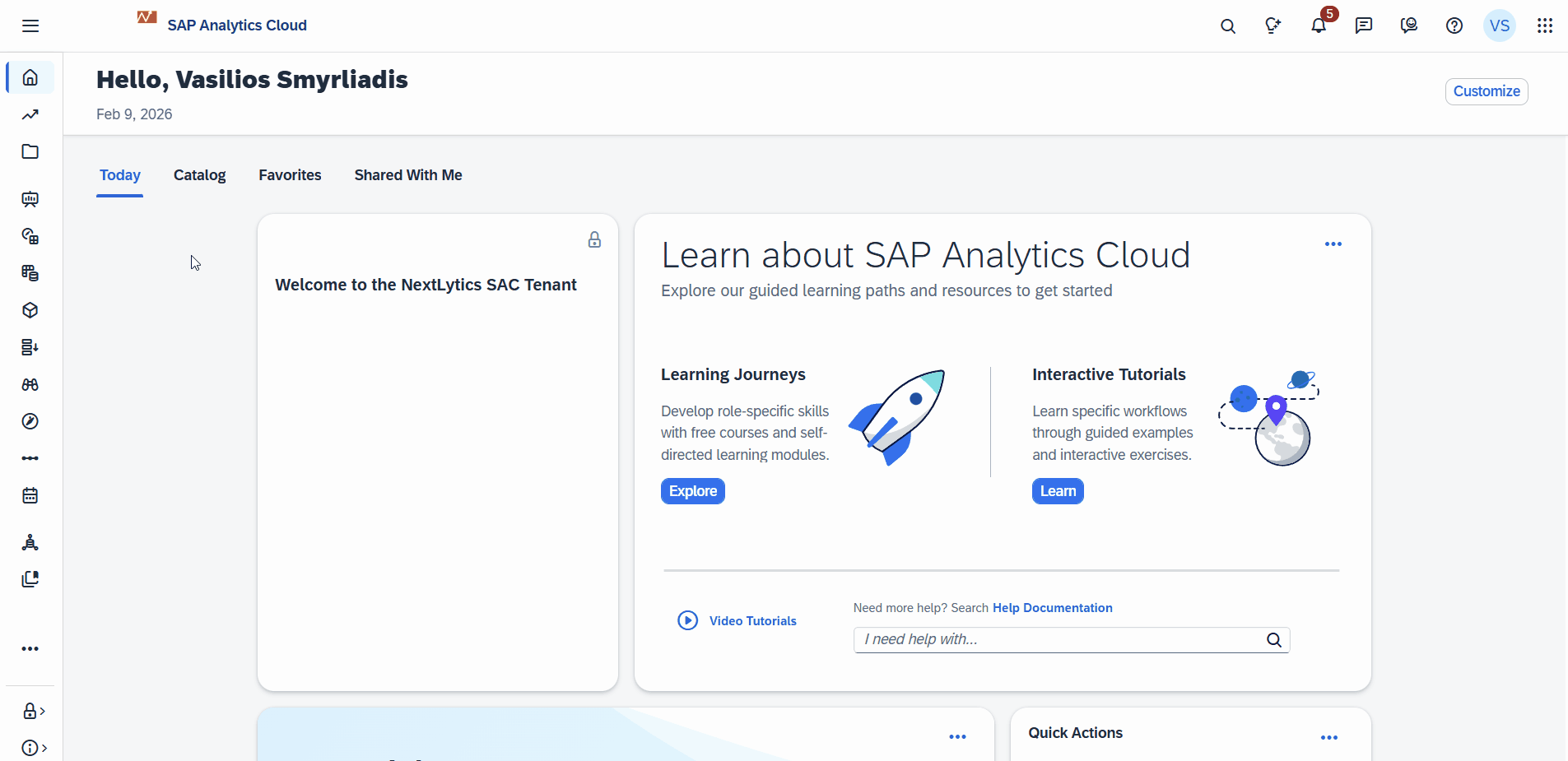The height and width of the screenshot is (761, 1568).
Task: Expand the lock security item in sidebar
Action: [31, 711]
